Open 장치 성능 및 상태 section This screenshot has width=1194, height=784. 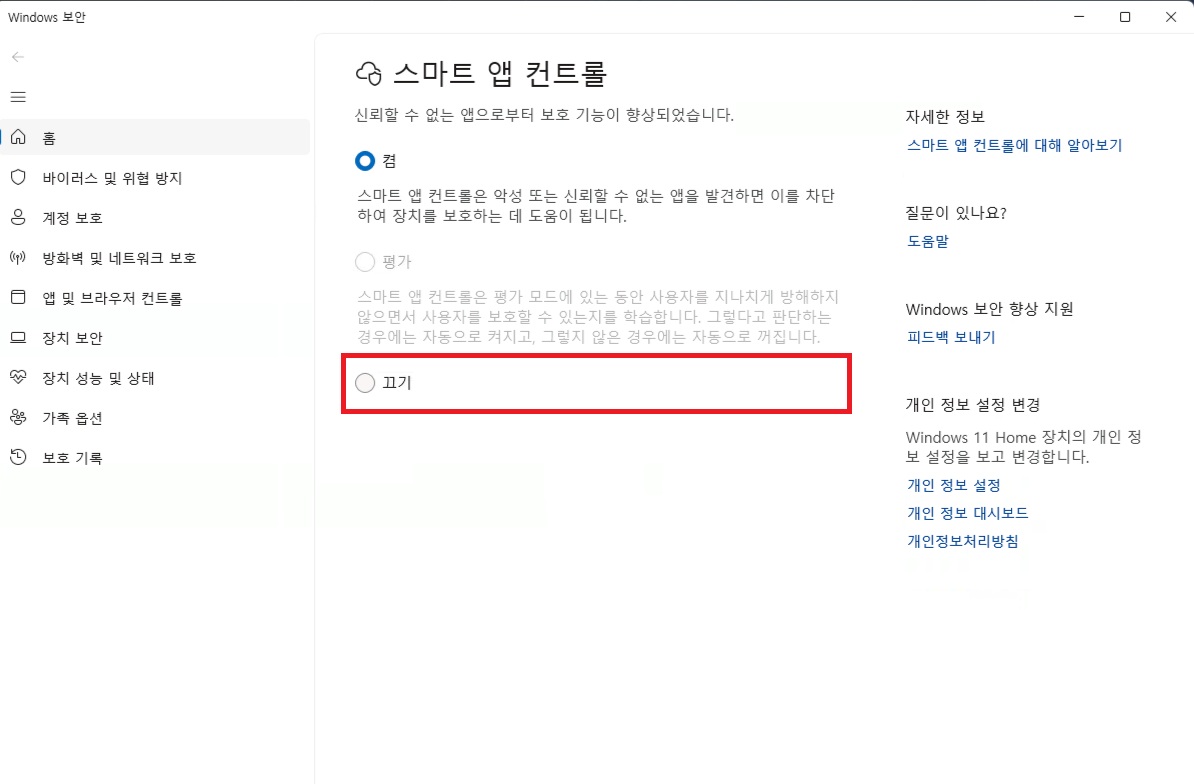point(155,378)
